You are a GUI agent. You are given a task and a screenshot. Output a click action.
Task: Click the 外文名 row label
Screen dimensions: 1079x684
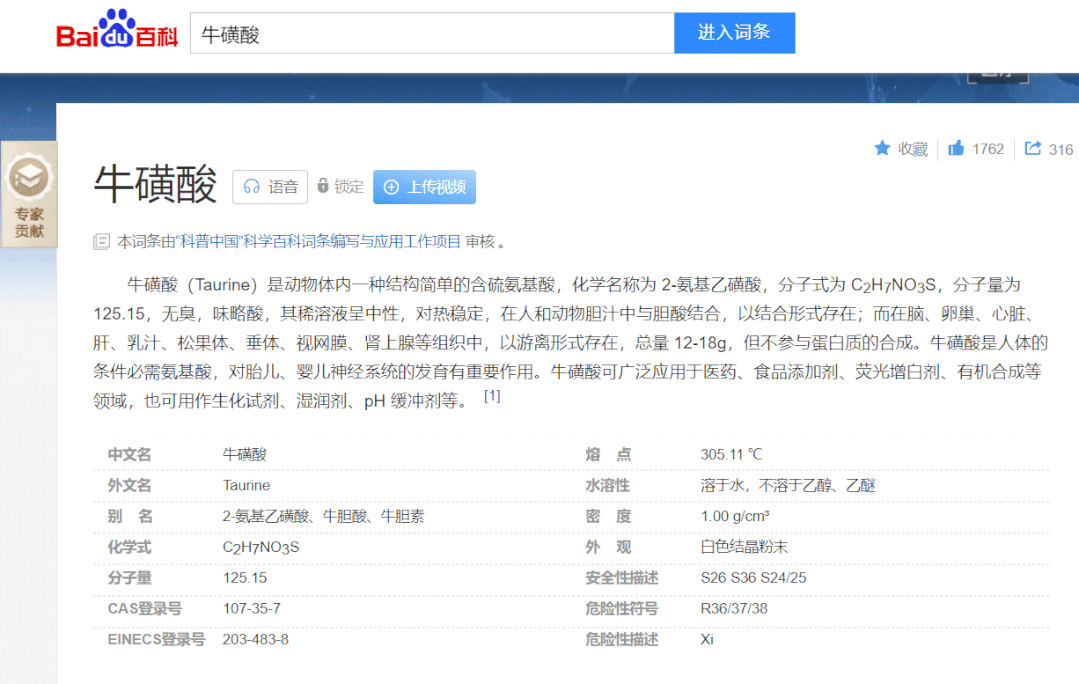tap(129, 485)
